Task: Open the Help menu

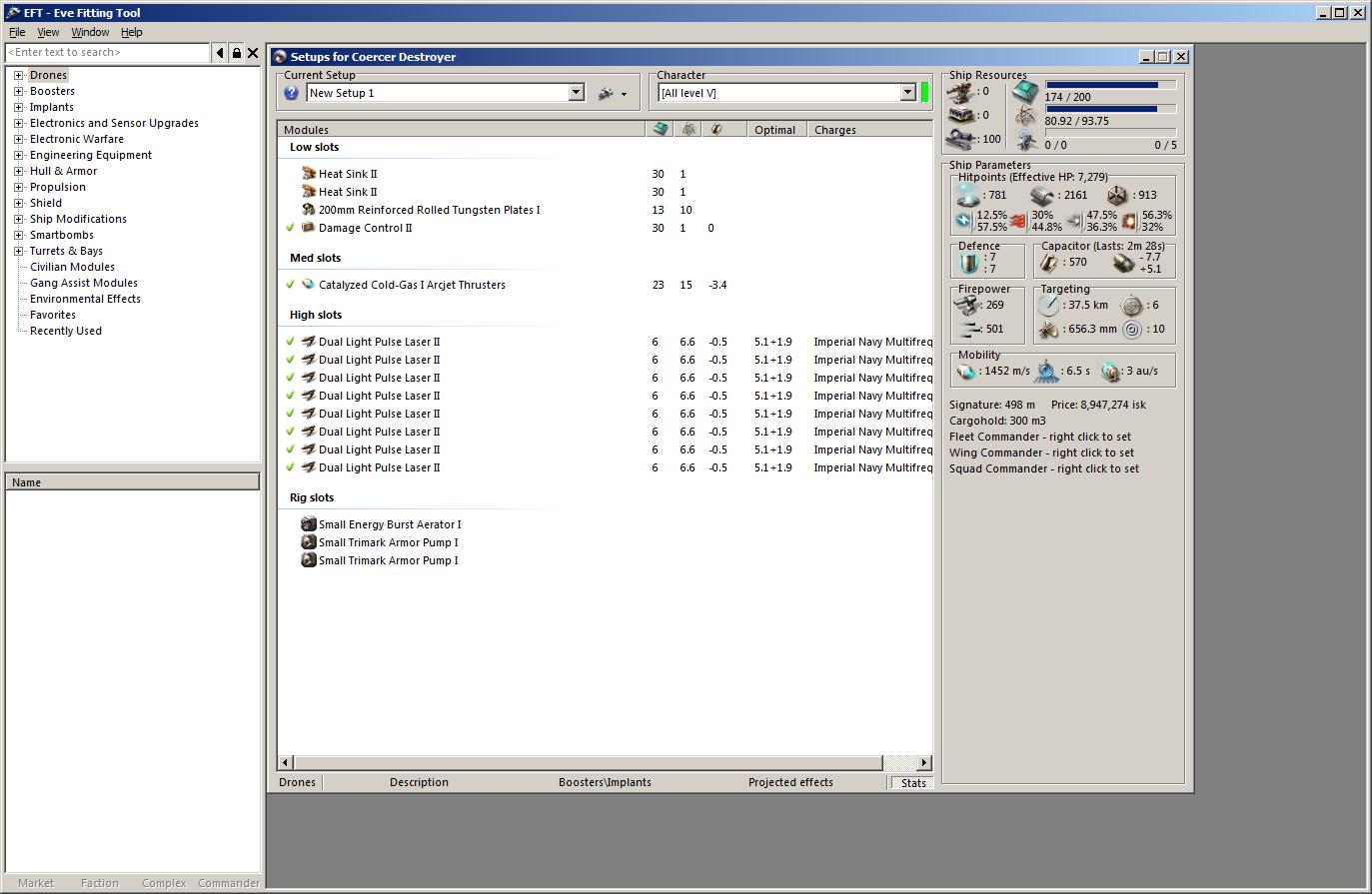Action: click(x=132, y=32)
